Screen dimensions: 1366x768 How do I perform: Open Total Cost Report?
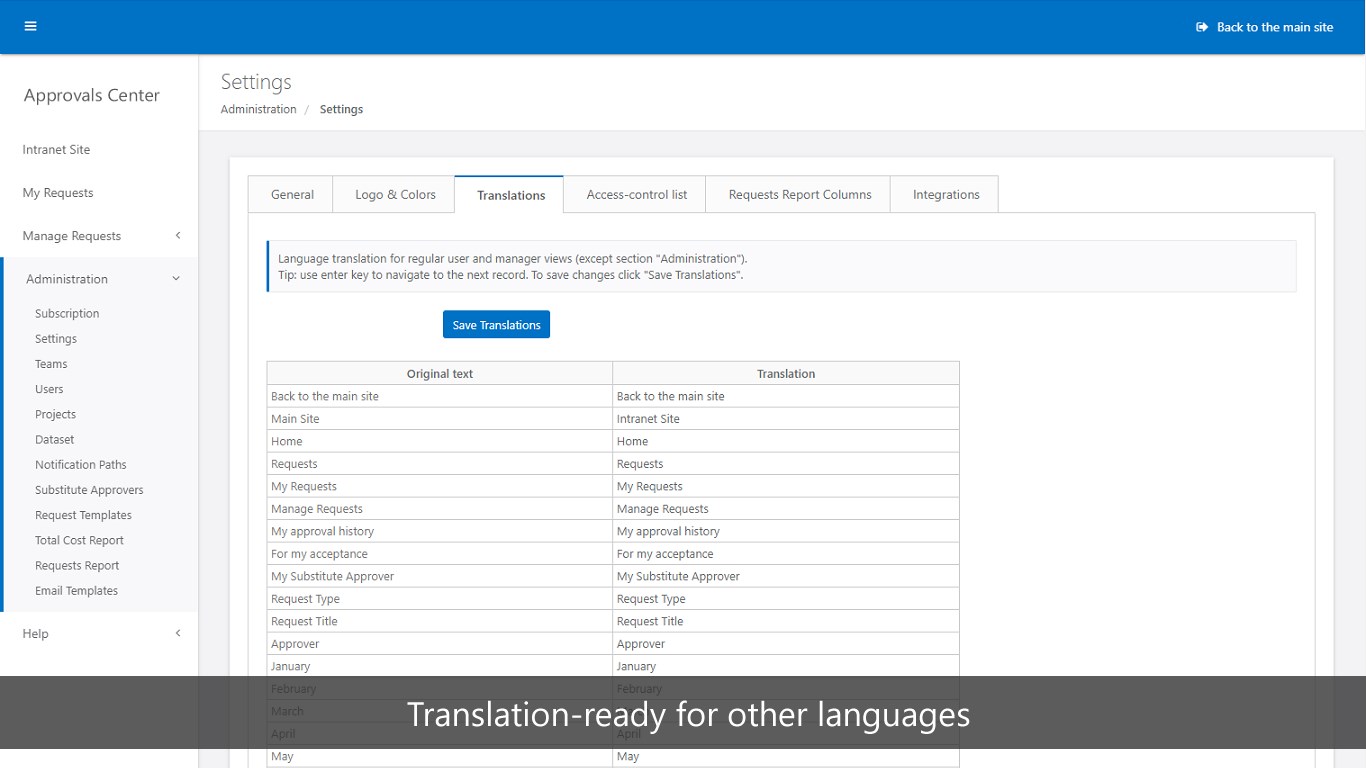[79, 540]
